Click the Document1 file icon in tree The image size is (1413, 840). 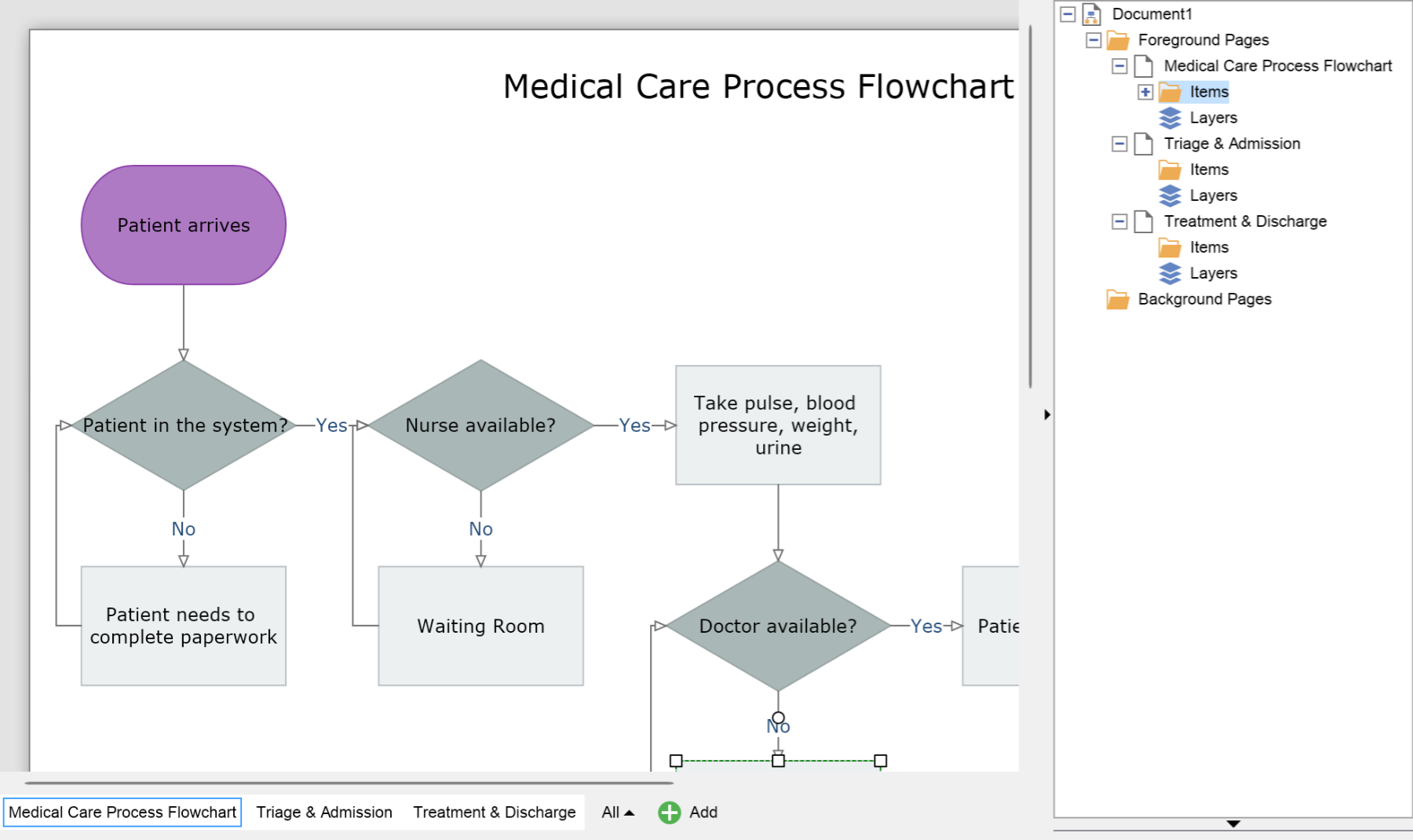click(x=1091, y=14)
